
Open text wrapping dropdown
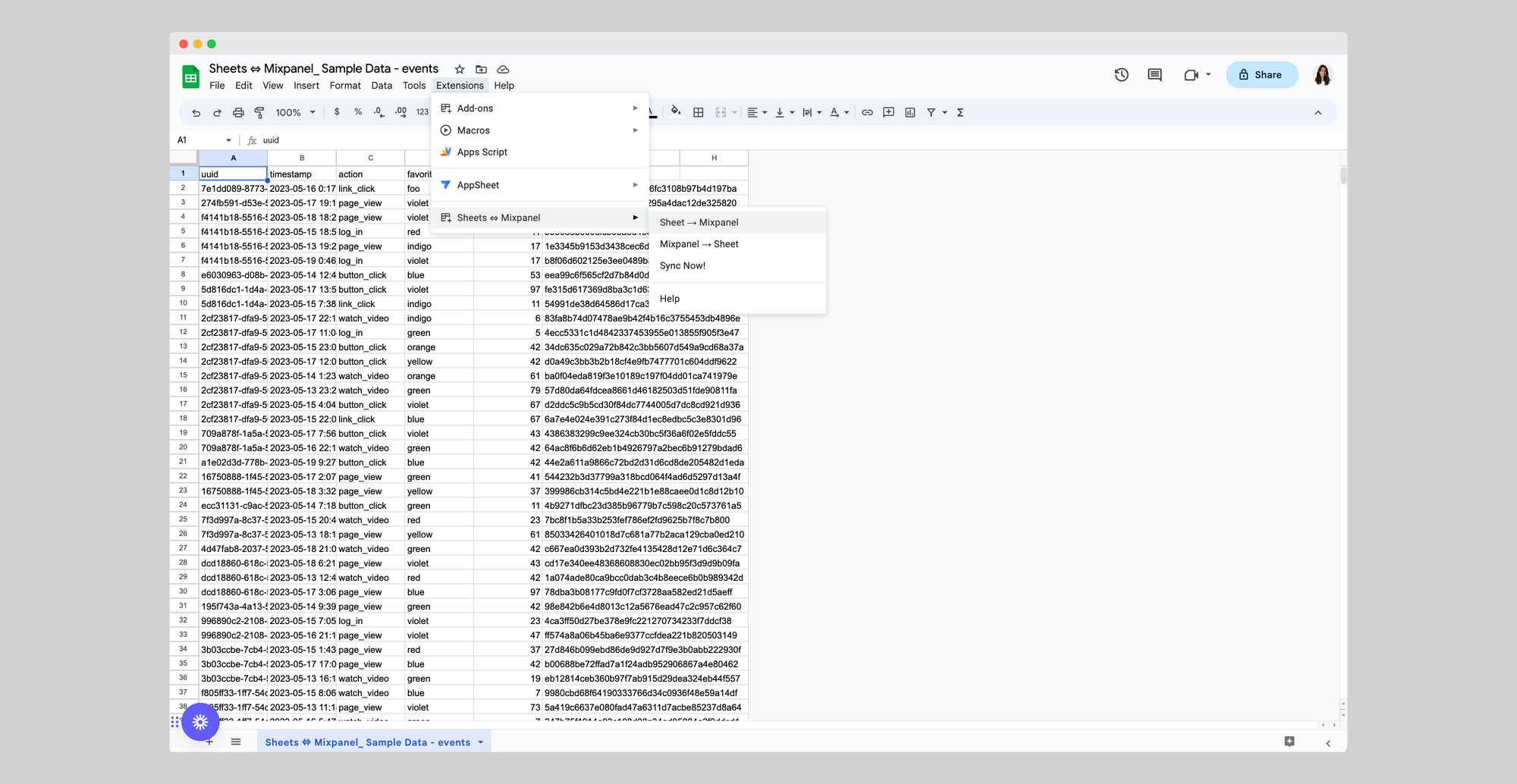click(812, 112)
